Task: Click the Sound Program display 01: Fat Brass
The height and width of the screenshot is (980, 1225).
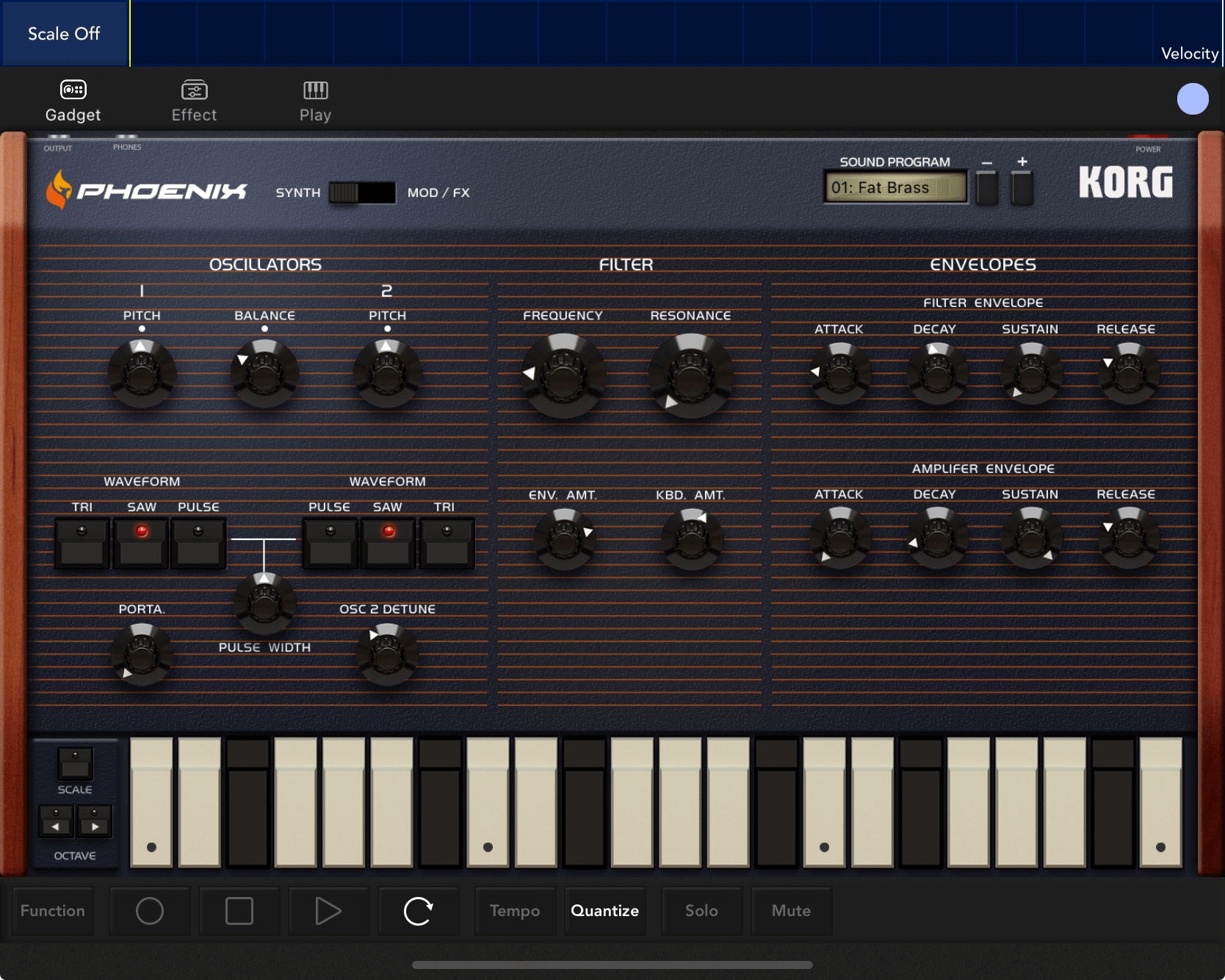Action: [x=895, y=188]
